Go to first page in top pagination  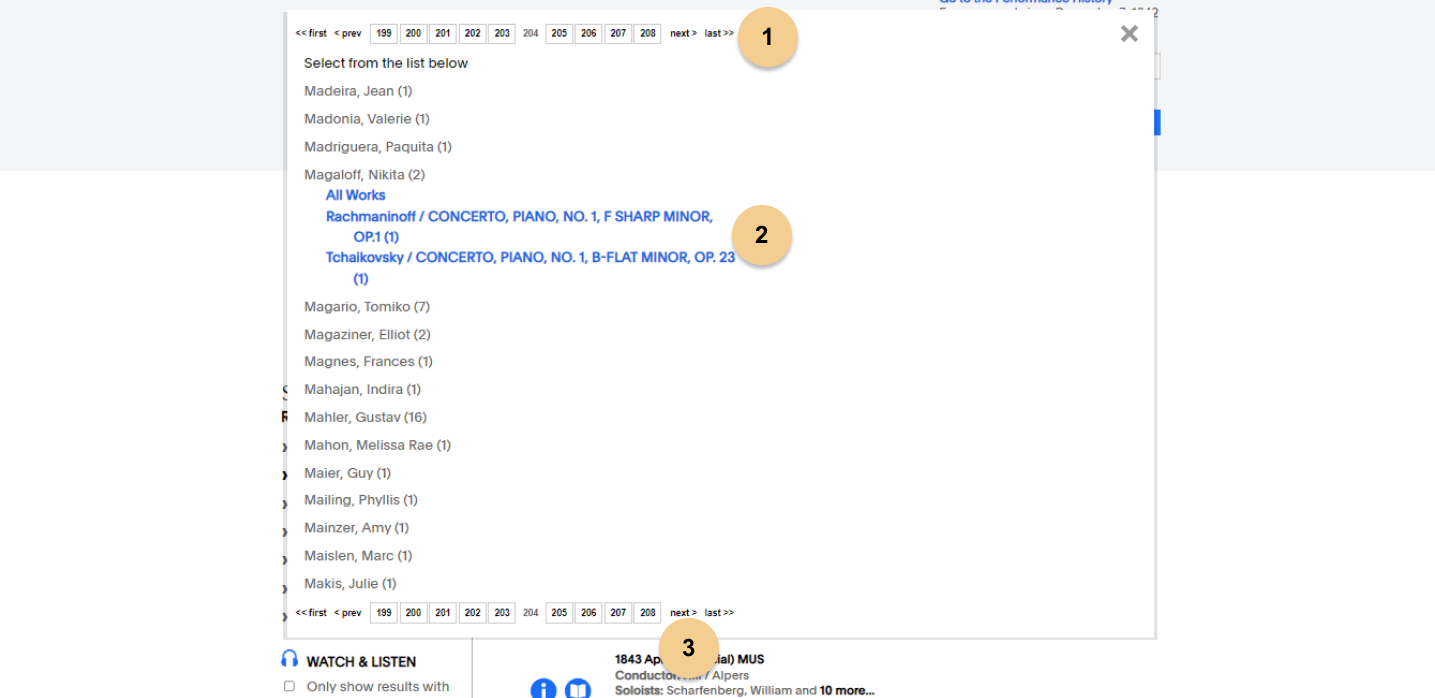(x=311, y=34)
